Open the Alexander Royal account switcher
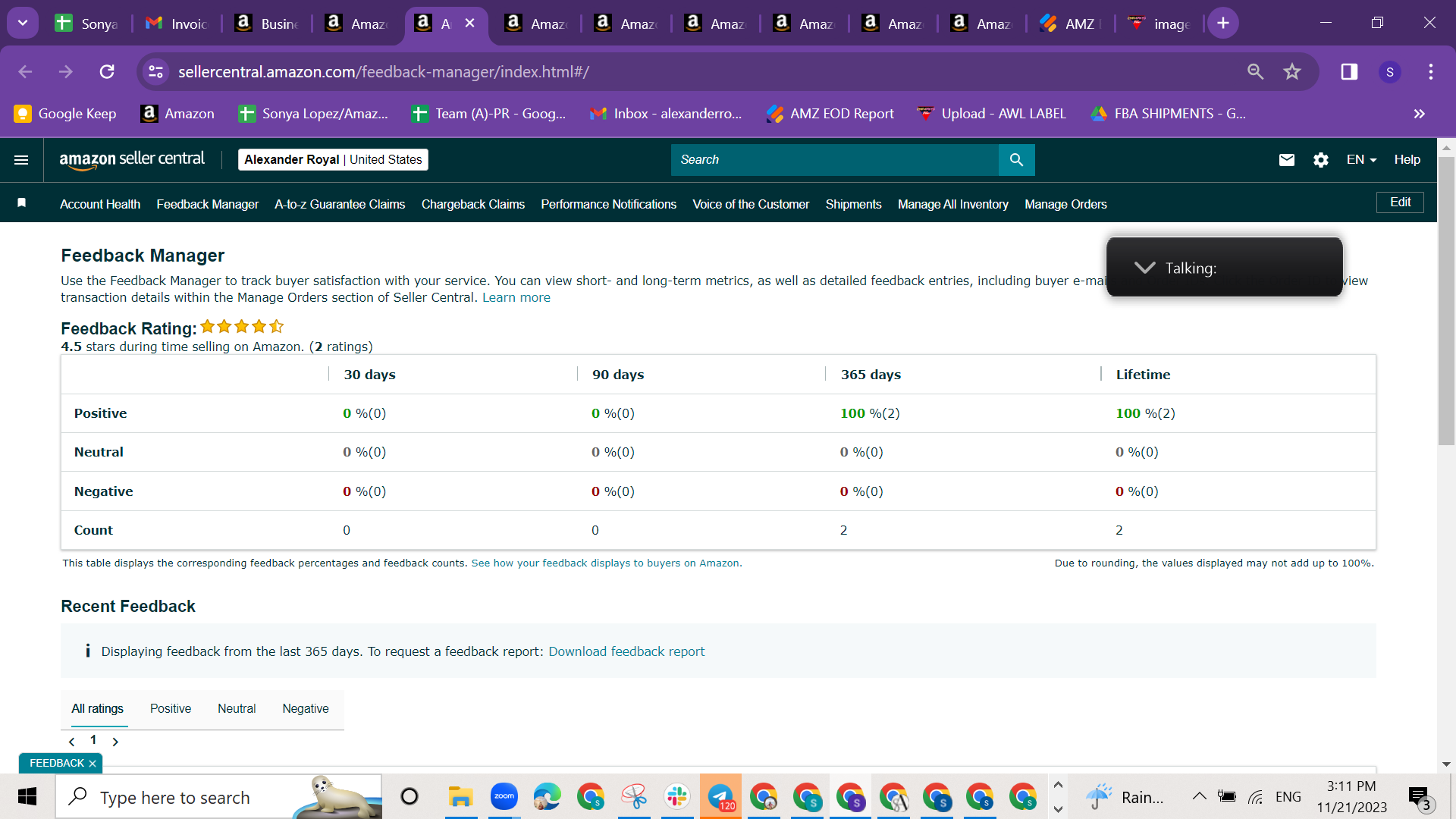1456x819 pixels. [333, 160]
